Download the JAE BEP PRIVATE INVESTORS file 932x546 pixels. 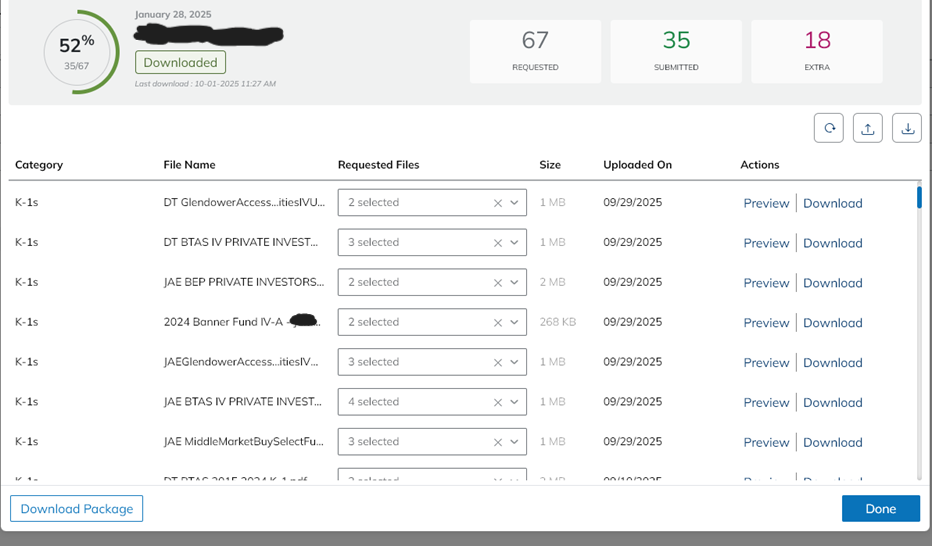tap(833, 283)
